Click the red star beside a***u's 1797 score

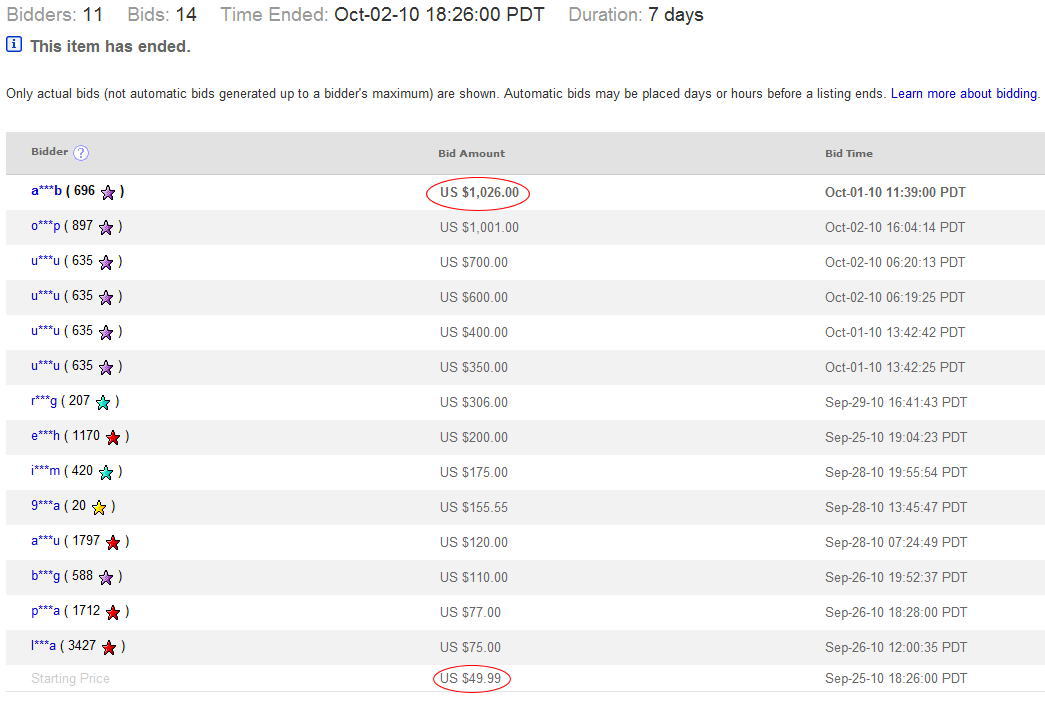coord(113,542)
